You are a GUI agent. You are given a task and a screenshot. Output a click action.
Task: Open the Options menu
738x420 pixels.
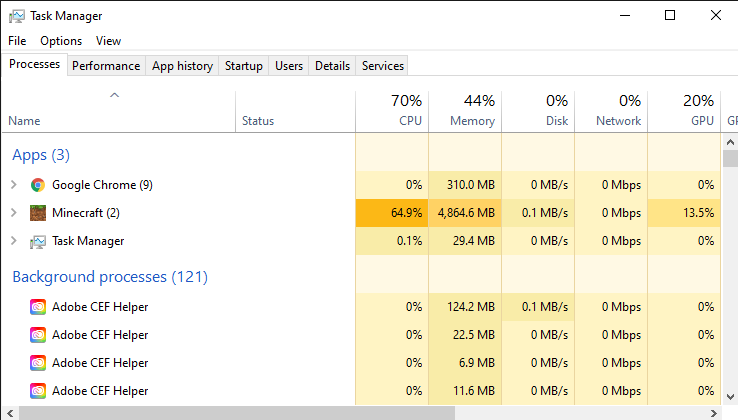click(61, 41)
